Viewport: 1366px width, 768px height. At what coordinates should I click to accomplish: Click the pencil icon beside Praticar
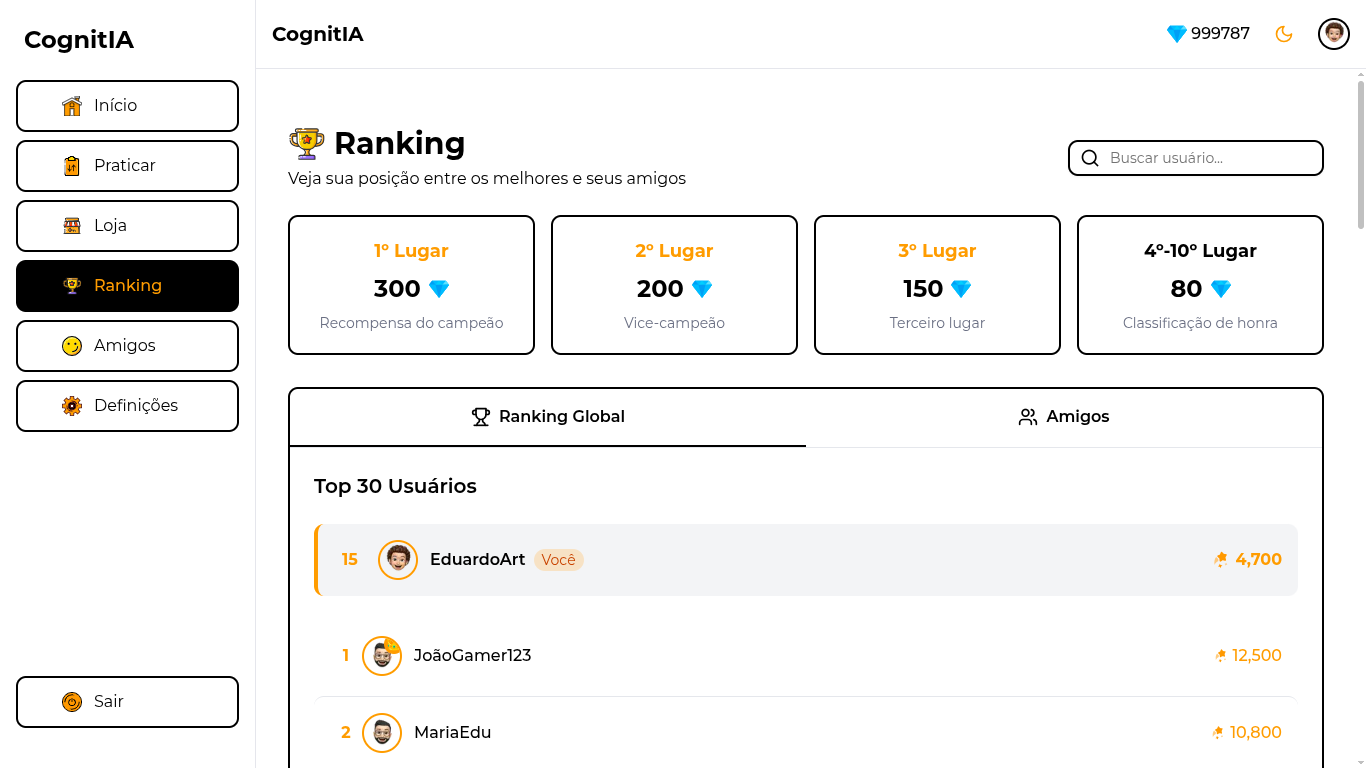click(x=71, y=165)
